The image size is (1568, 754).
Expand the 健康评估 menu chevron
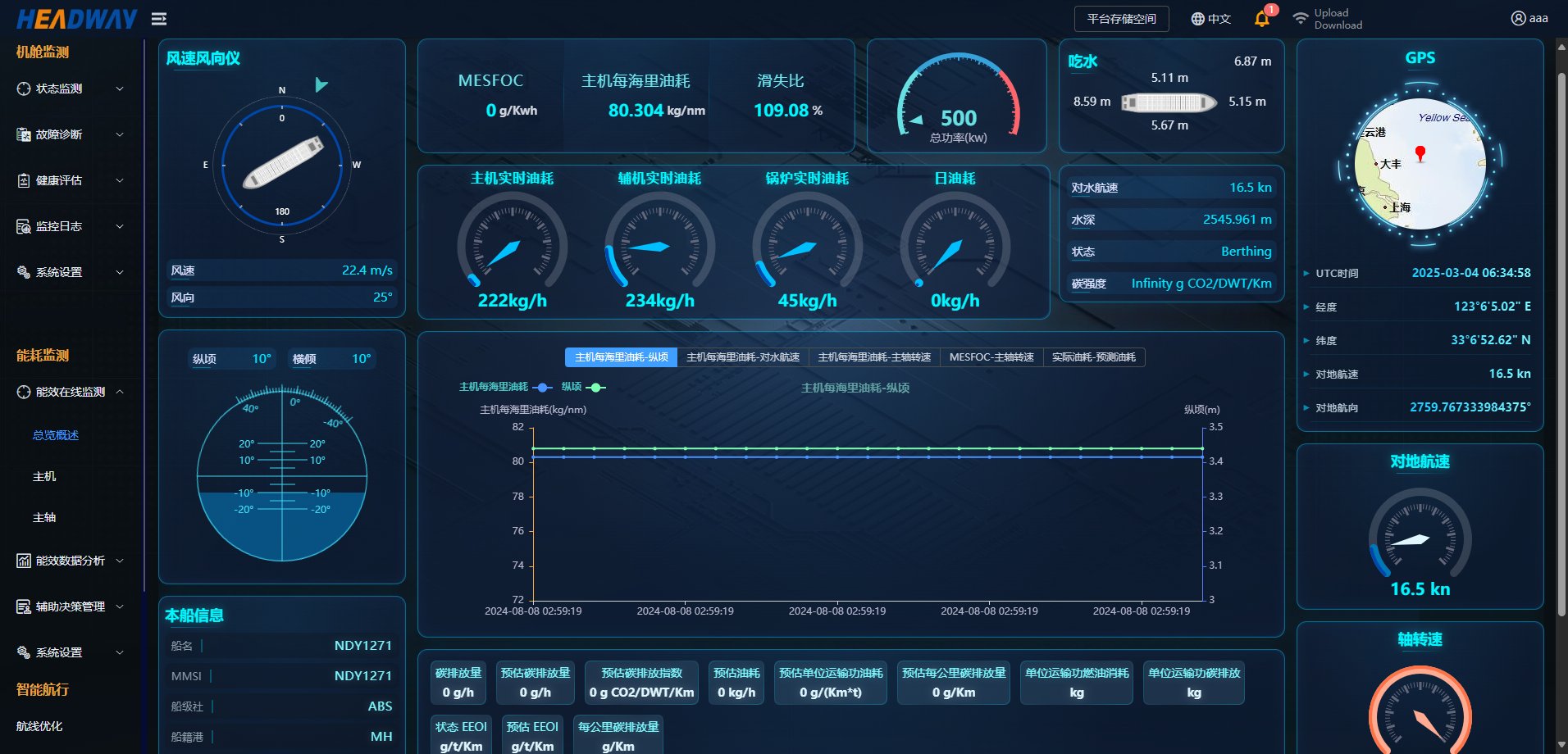[x=120, y=180]
